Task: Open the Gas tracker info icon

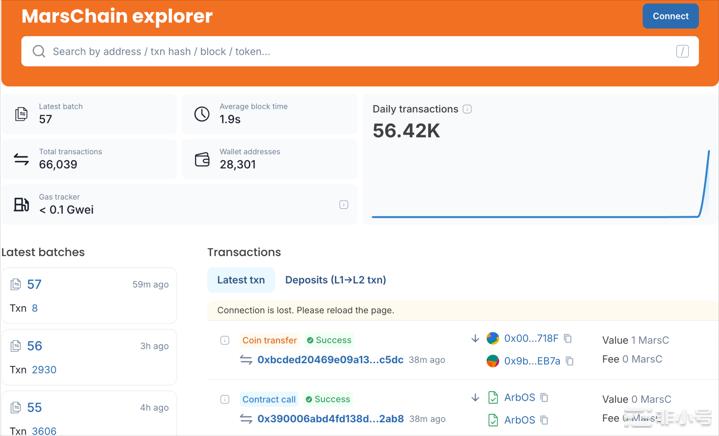Action: (x=343, y=205)
